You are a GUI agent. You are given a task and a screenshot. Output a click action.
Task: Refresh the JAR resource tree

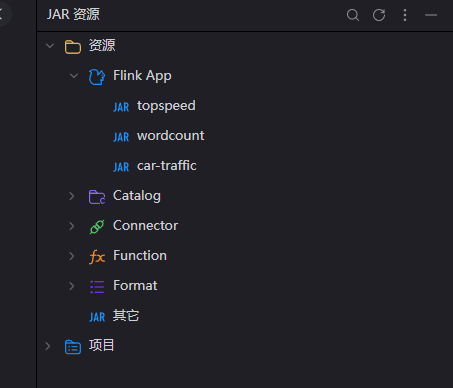point(379,15)
